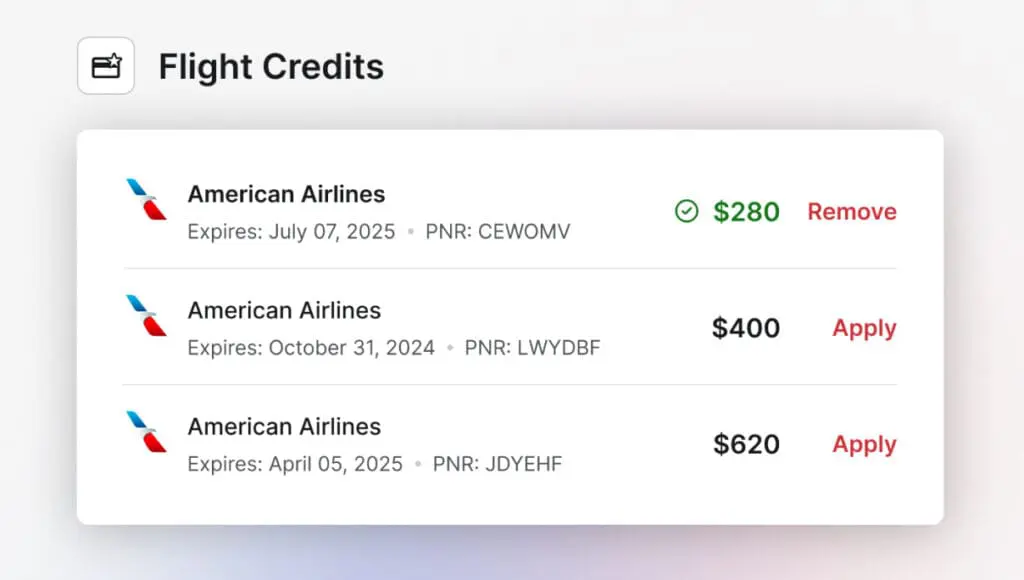
Task: Click the Expires: July 07, 2025 text
Action: pos(291,232)
